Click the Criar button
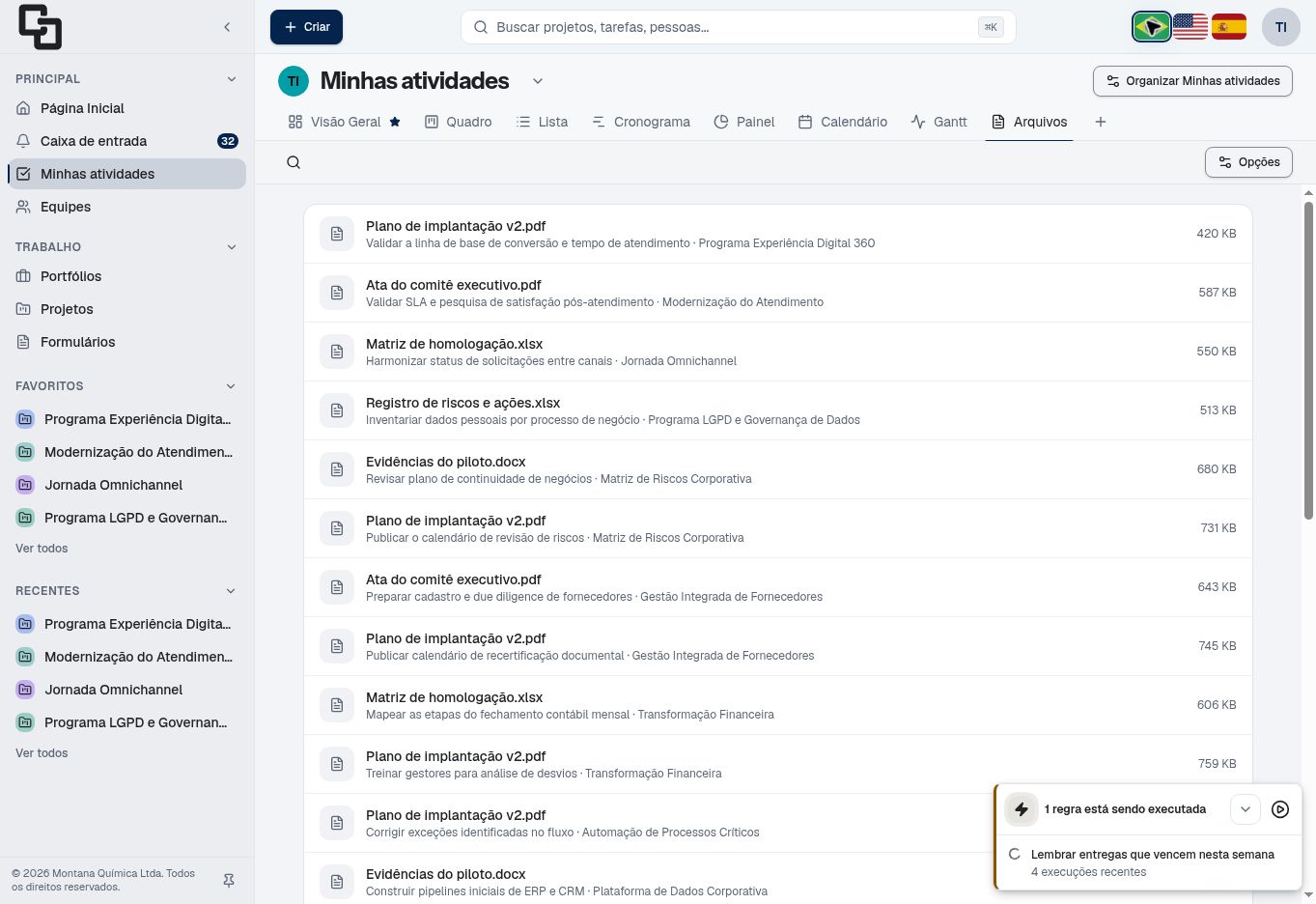 (306, 27)
